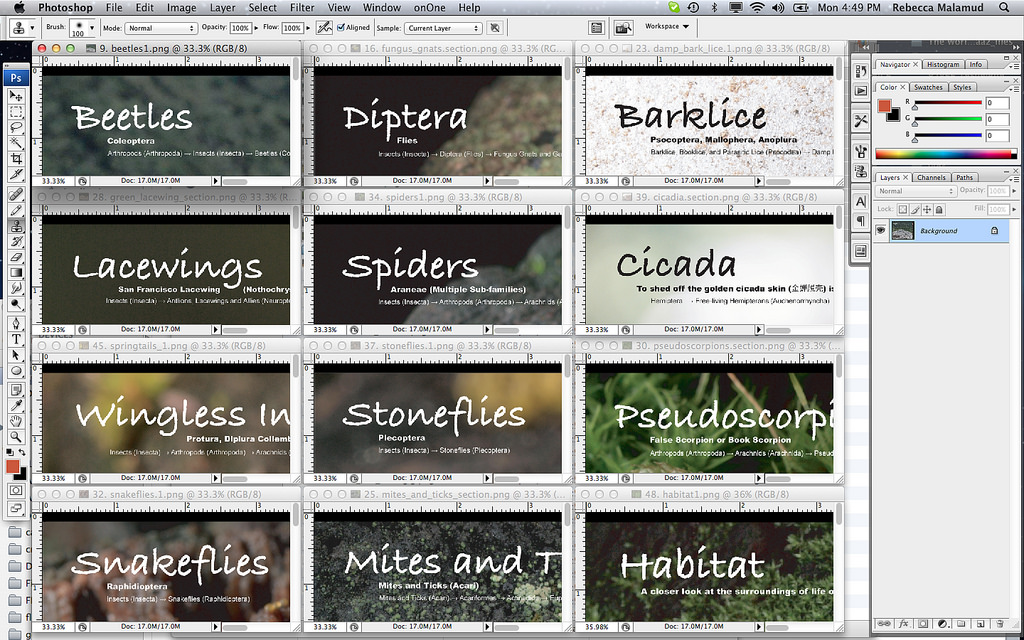Click the Paragraph panel icon
This screenshot has width=1024, height=640.
[x=861, y=221]
